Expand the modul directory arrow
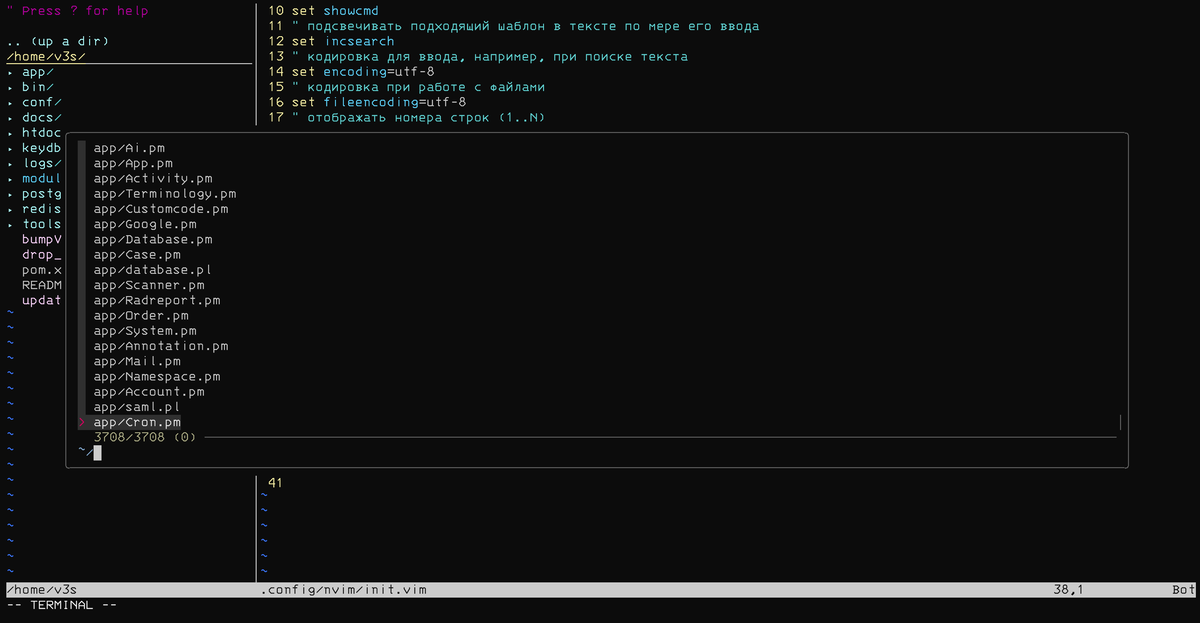The width and height of the screenshot is (1200, 623). coord(10,179)
